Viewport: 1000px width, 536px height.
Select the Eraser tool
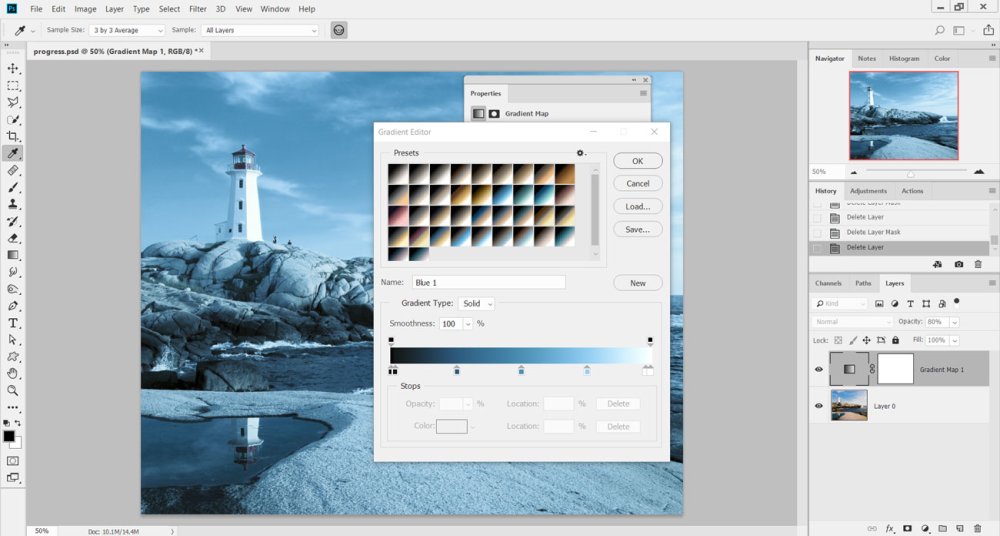click(x=13, y=238)
